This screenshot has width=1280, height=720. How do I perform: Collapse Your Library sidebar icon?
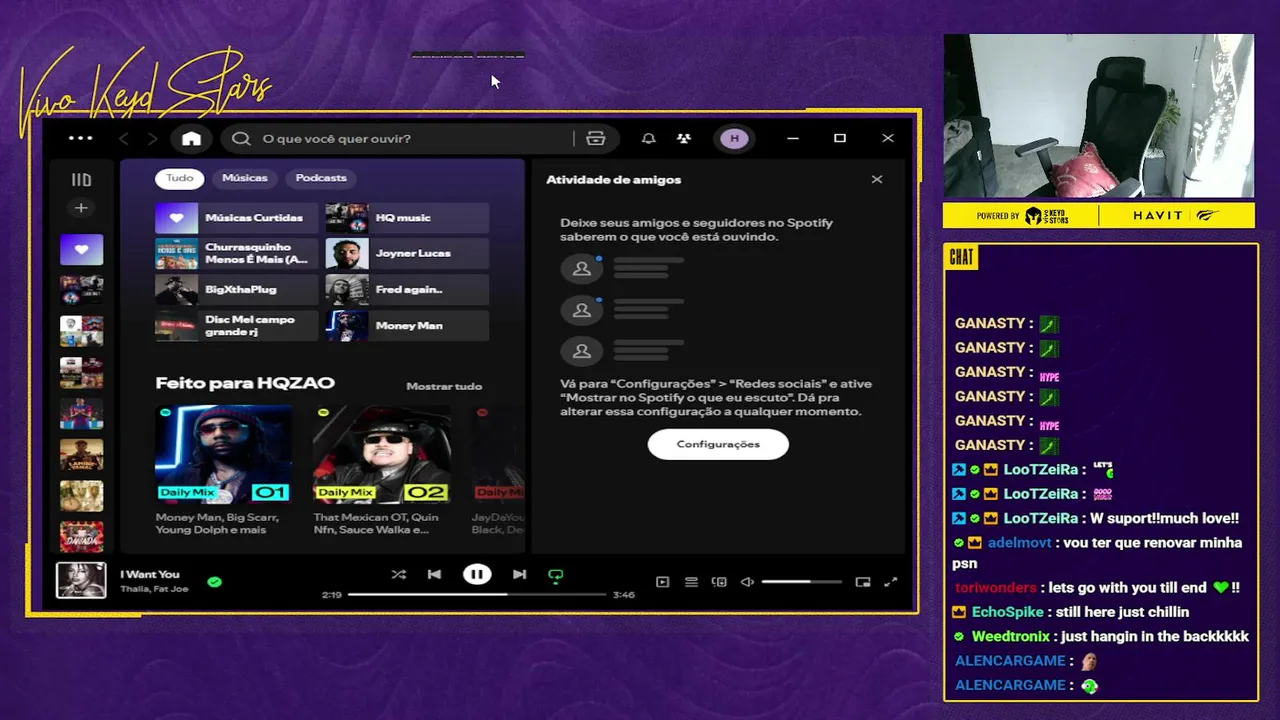(x=81, y=180)
